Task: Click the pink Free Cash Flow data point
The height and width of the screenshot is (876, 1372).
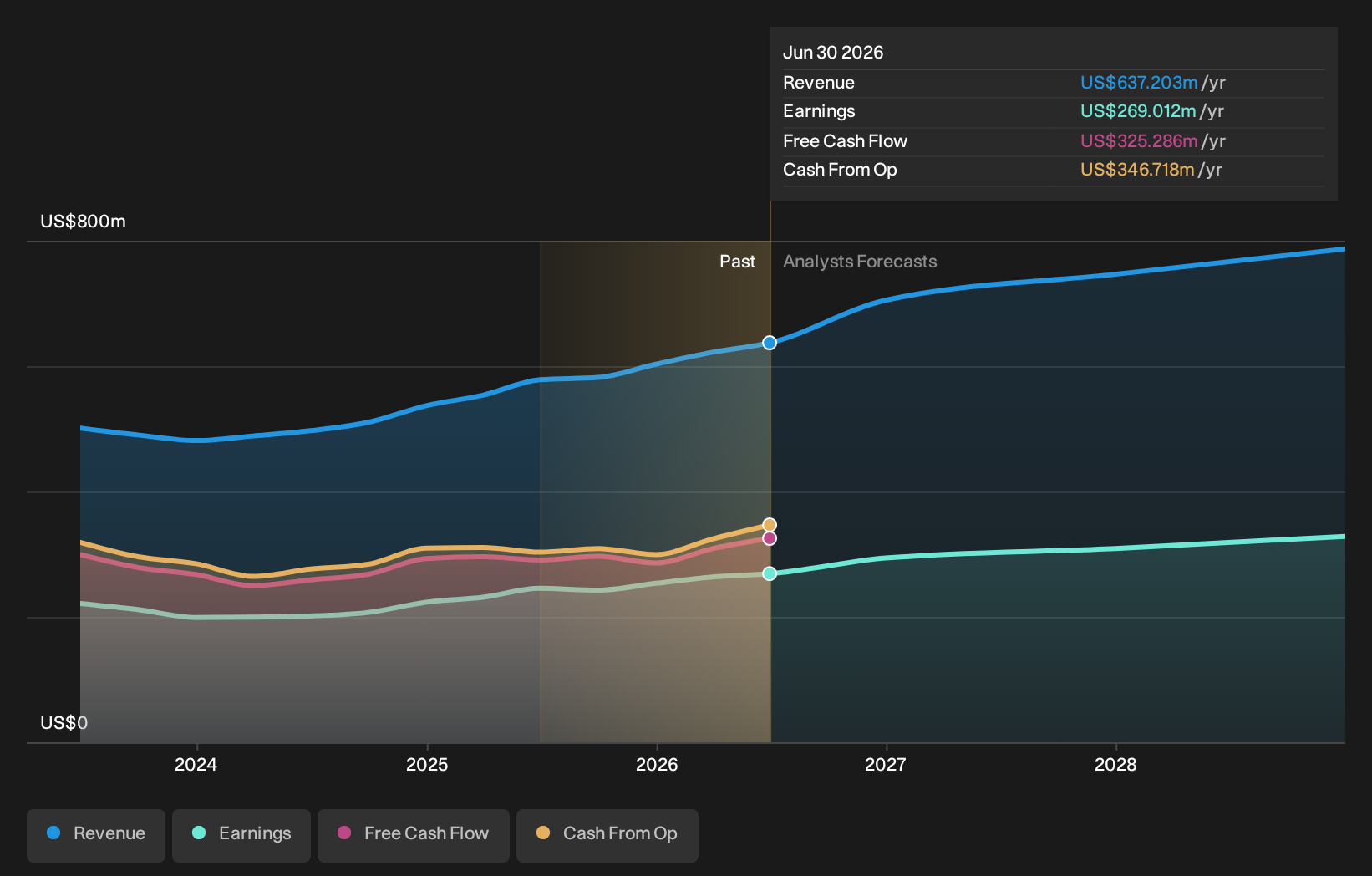Action: (x=770, y=538)
